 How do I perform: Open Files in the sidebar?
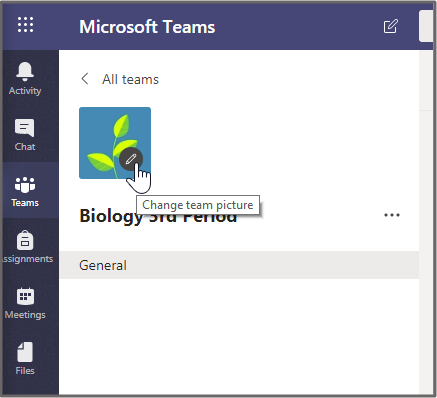coord(25,359)
